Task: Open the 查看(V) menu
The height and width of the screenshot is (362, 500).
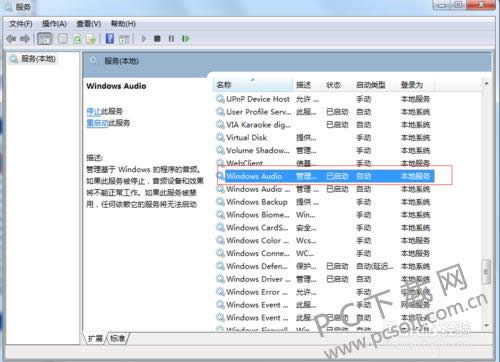Action: (88, 24)
